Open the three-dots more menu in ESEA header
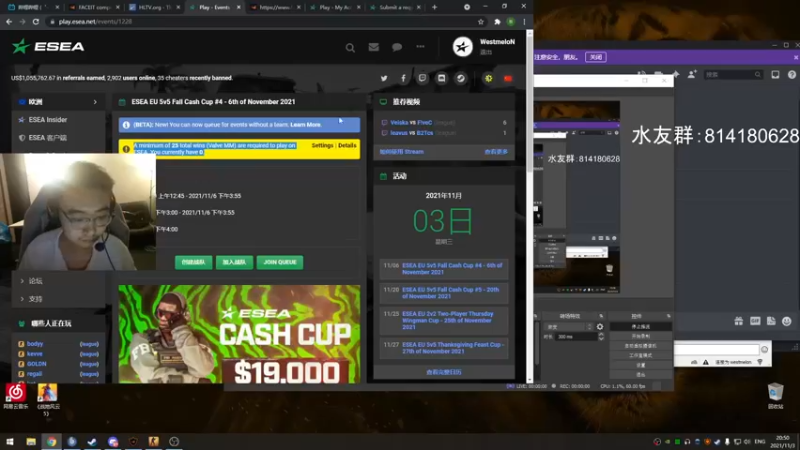The height and width of the screenshot is (450, 800). tap(420, 46)
